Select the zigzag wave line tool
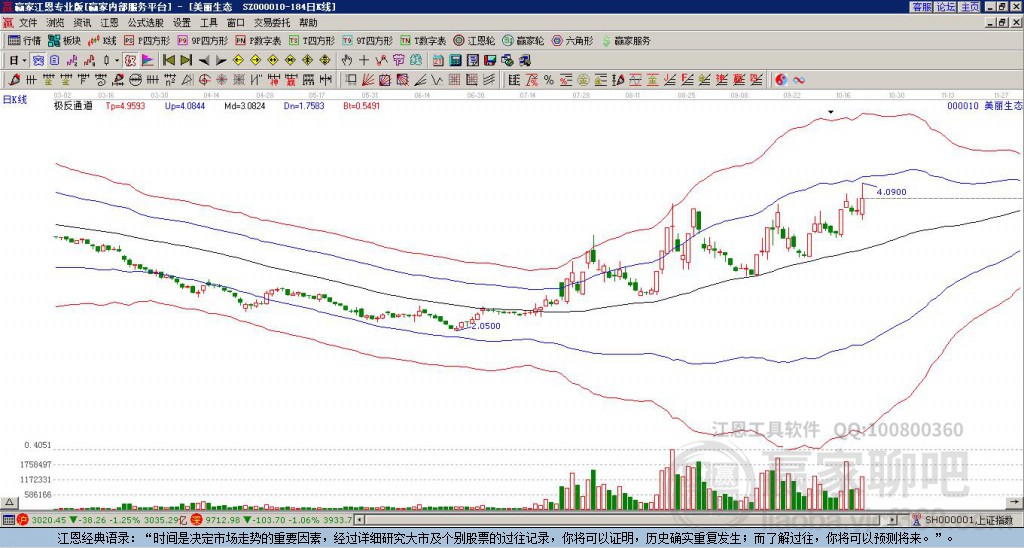This screenshot has width=1024, height=548. click(x=436, y=80)
